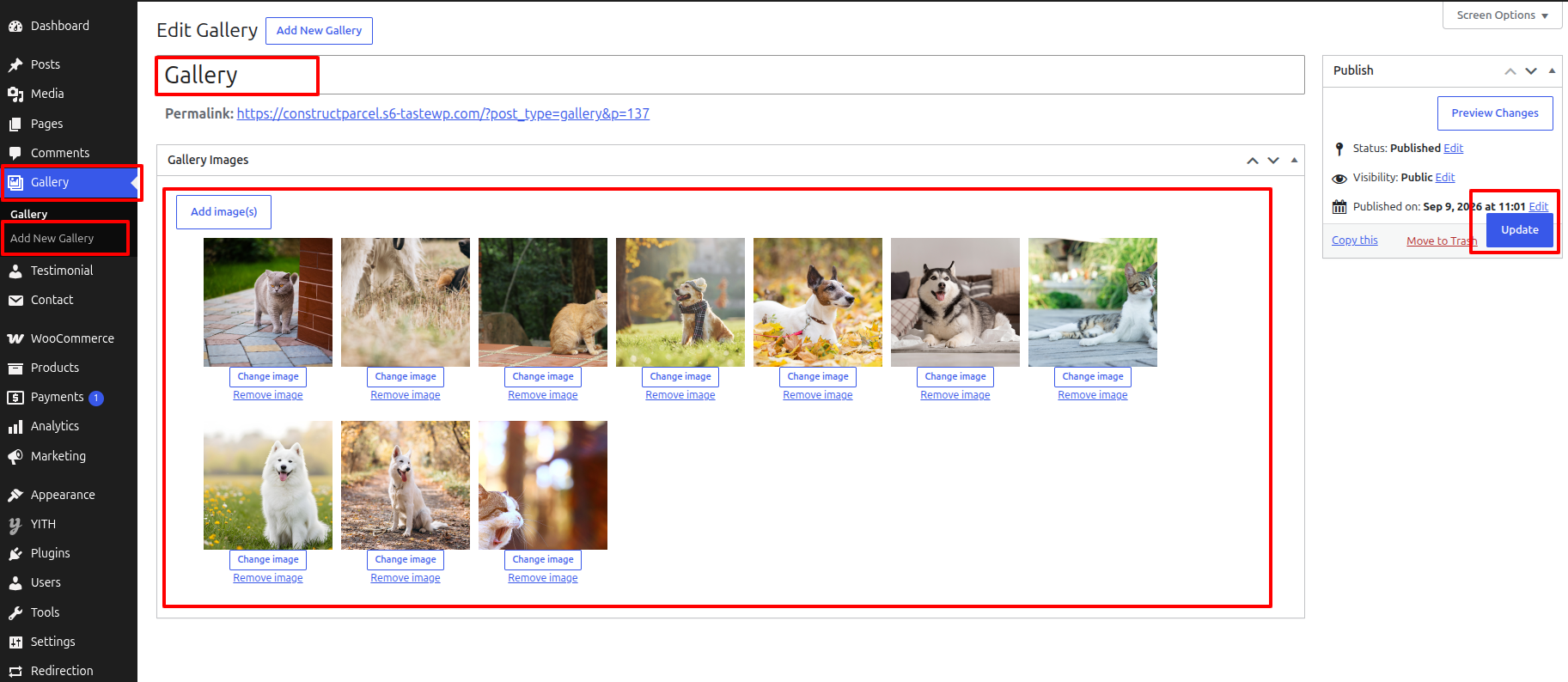Viewport: 1568px width, 682px height.
Task: Click the Testimonial person icon
Action: [x=15, y=271]
